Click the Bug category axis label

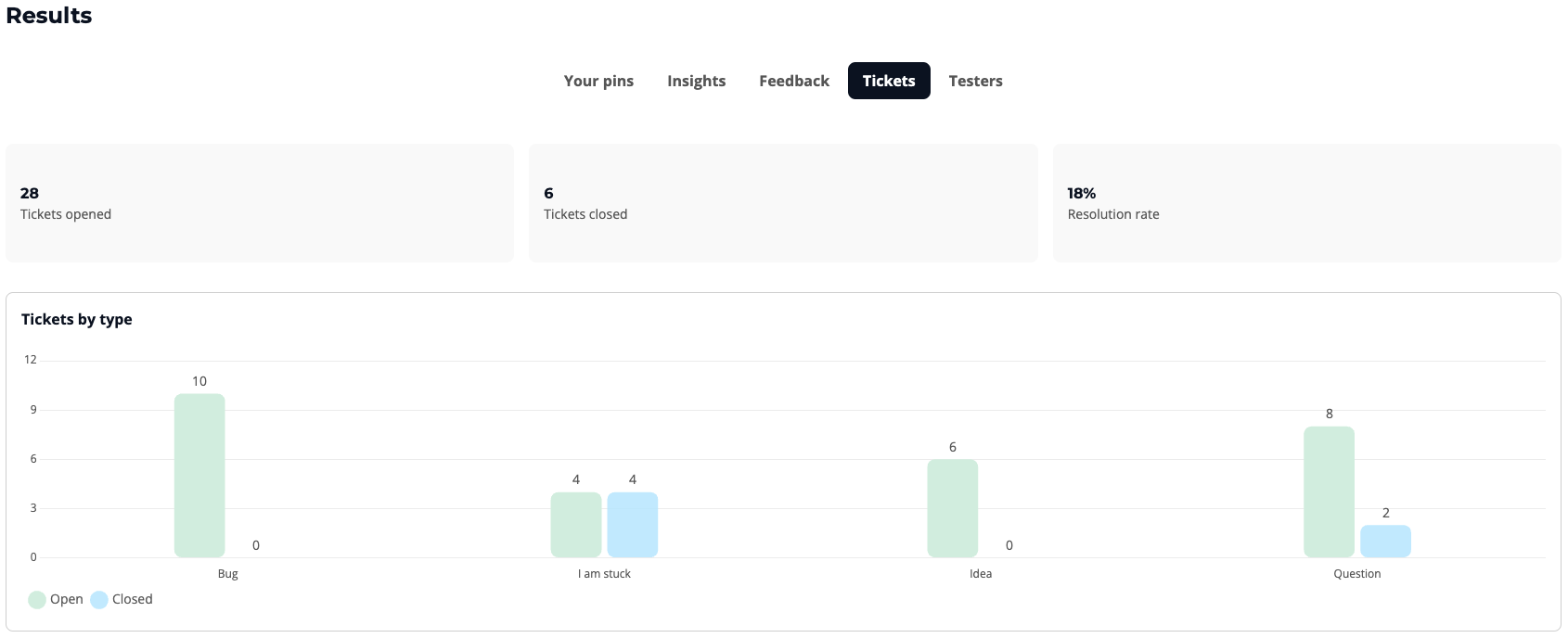tap(227, 574)
